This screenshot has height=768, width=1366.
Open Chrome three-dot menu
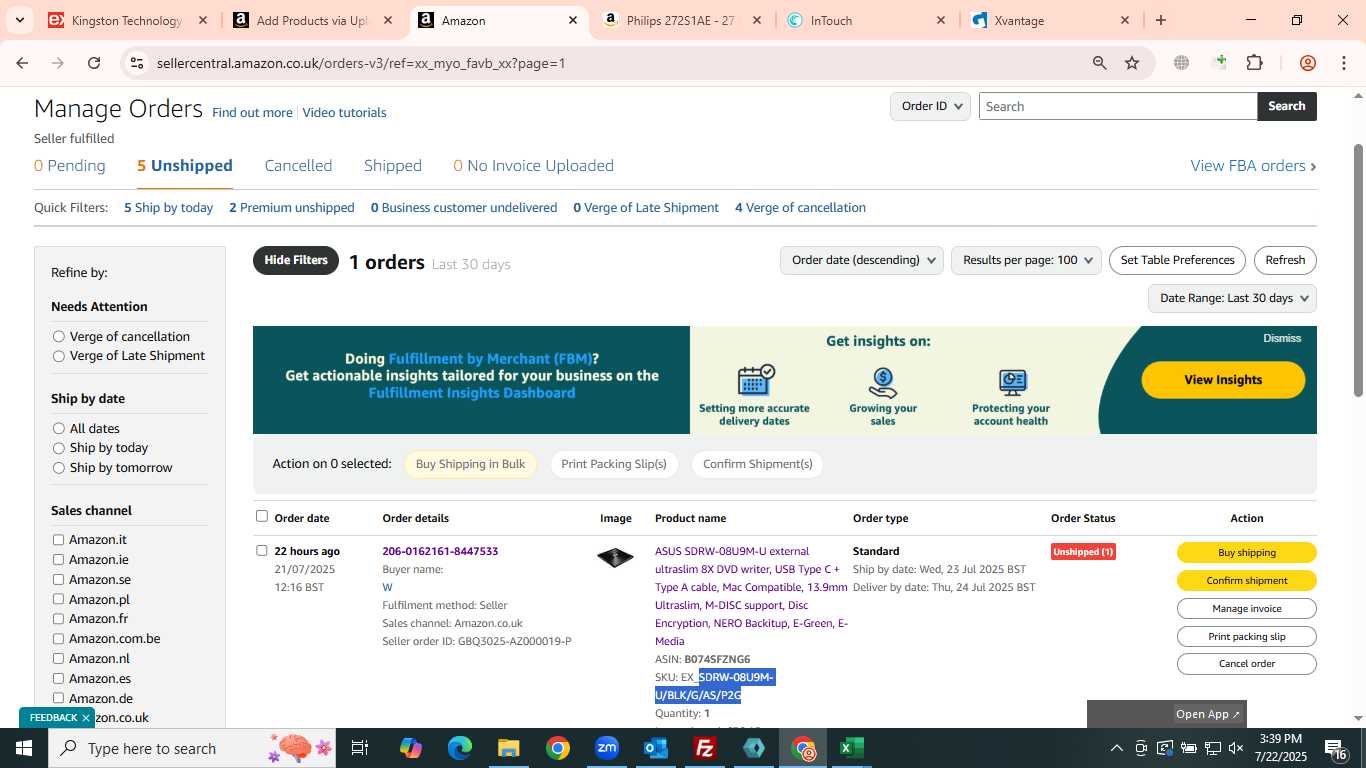click(x=1343, y=63)
